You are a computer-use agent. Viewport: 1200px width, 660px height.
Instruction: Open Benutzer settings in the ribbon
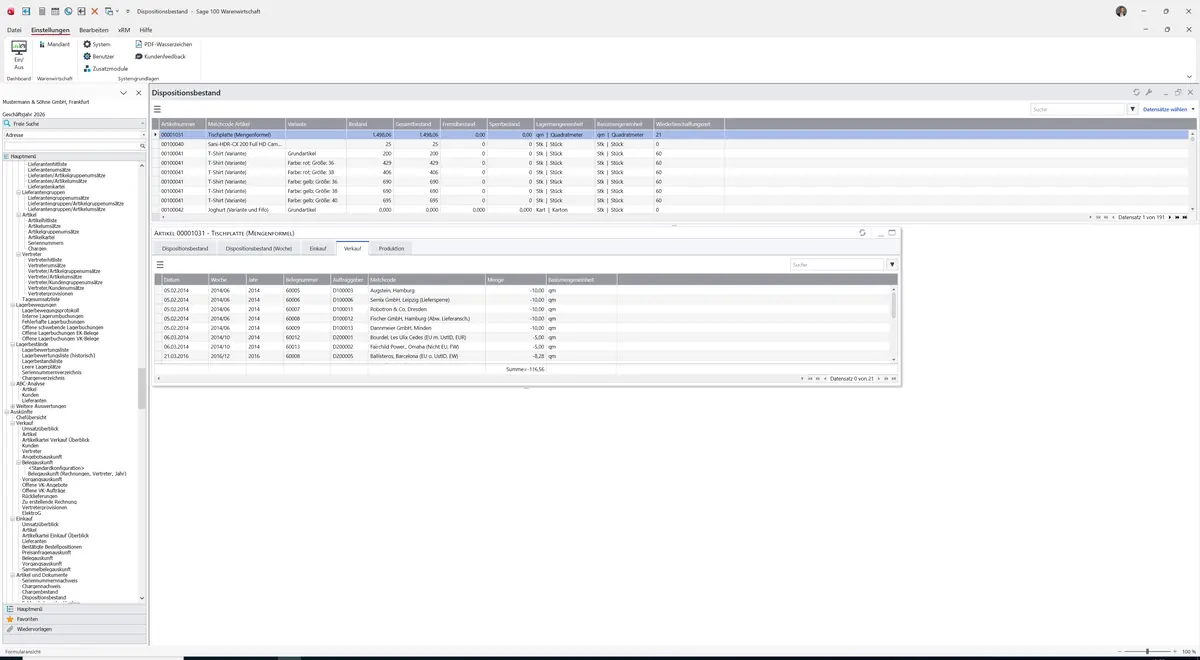(99, 56)
